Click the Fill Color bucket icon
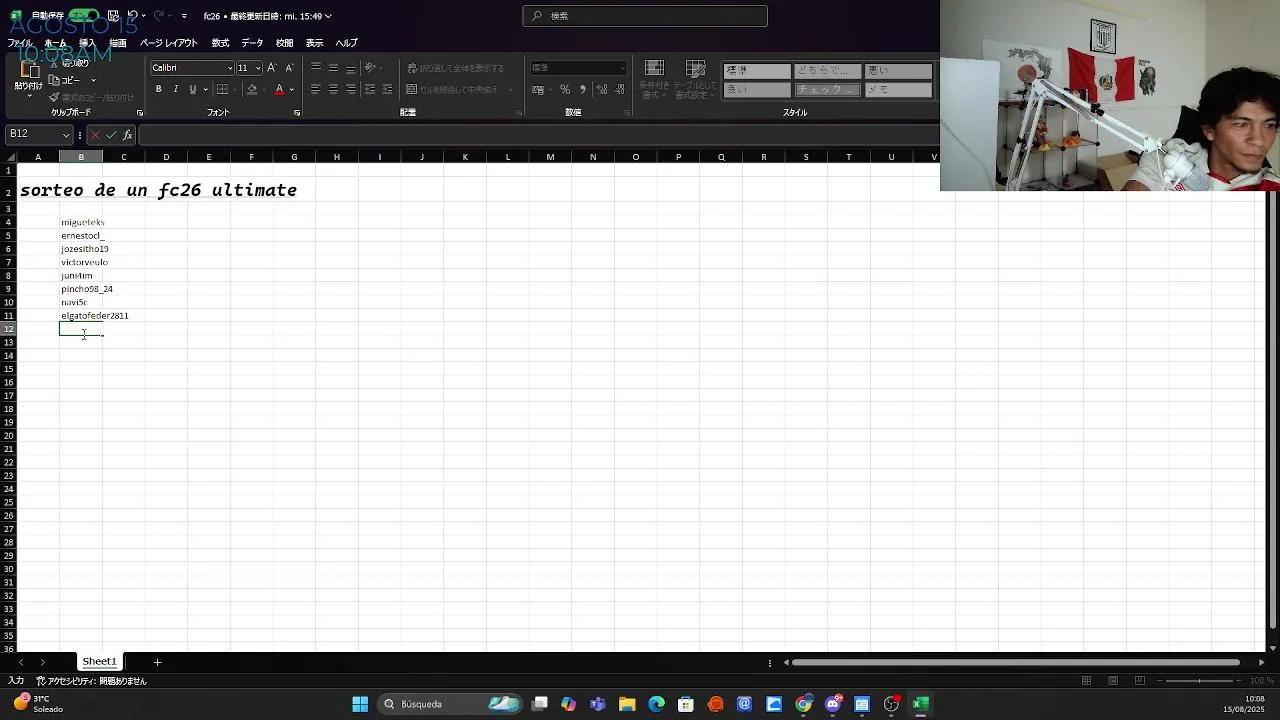 click(x=252, y=89)
